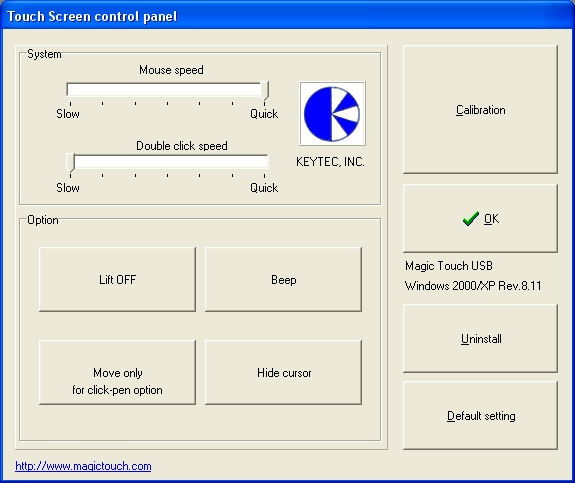This screenshot has height=483, width=575.
Task: Click the Mouse speed label
Action: (171, 70)
